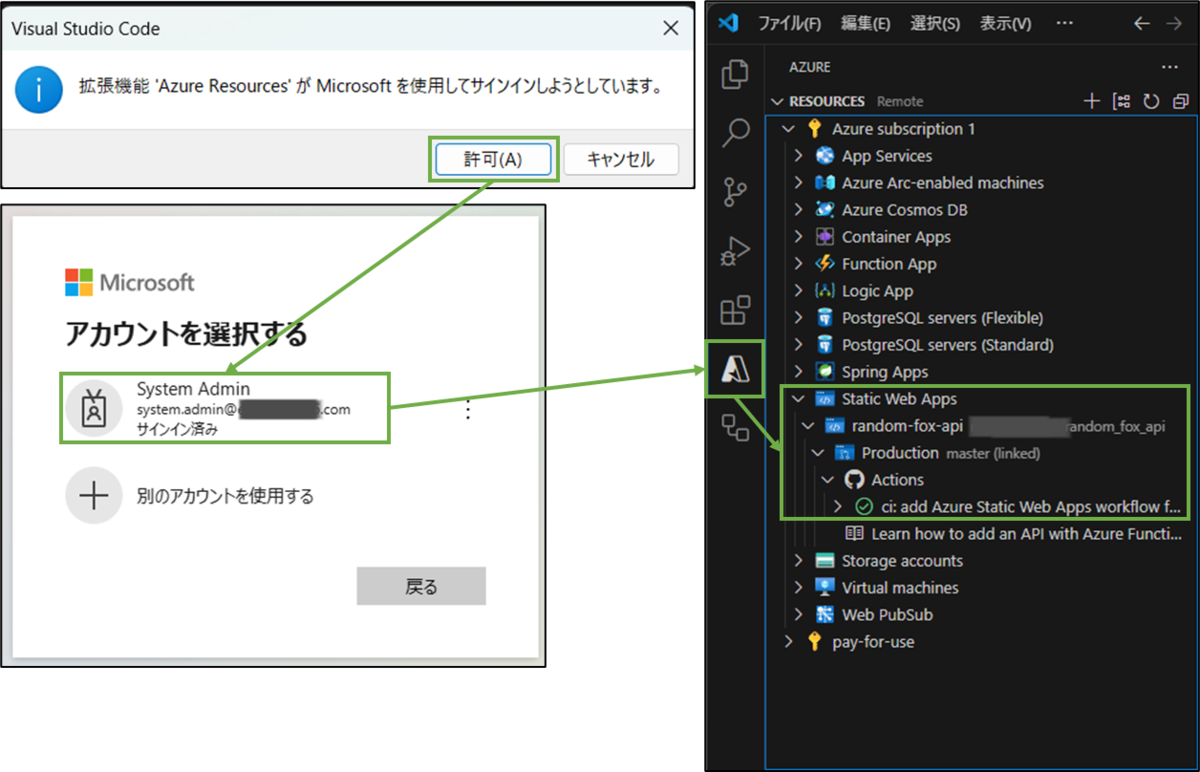This screenshot has width=1200, height=772.
Task: Collapse the Static Web Apps node
Action: [798, 399]
